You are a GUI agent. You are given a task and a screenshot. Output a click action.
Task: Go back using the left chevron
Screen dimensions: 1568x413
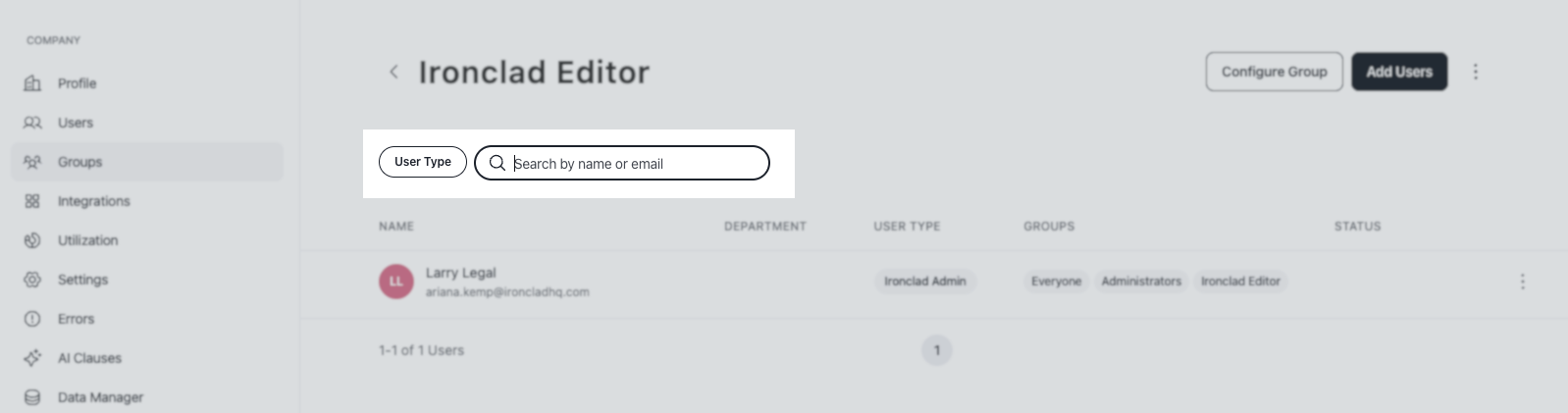[393, 72]
